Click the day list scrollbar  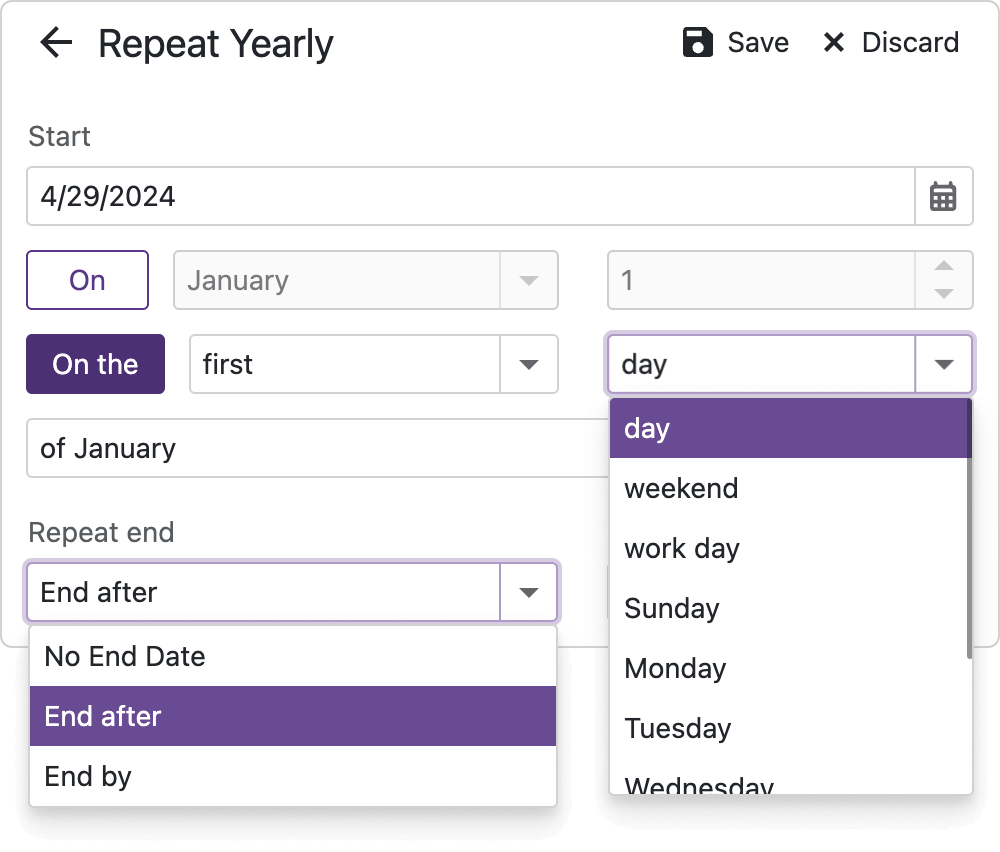[x=969, y=530]
